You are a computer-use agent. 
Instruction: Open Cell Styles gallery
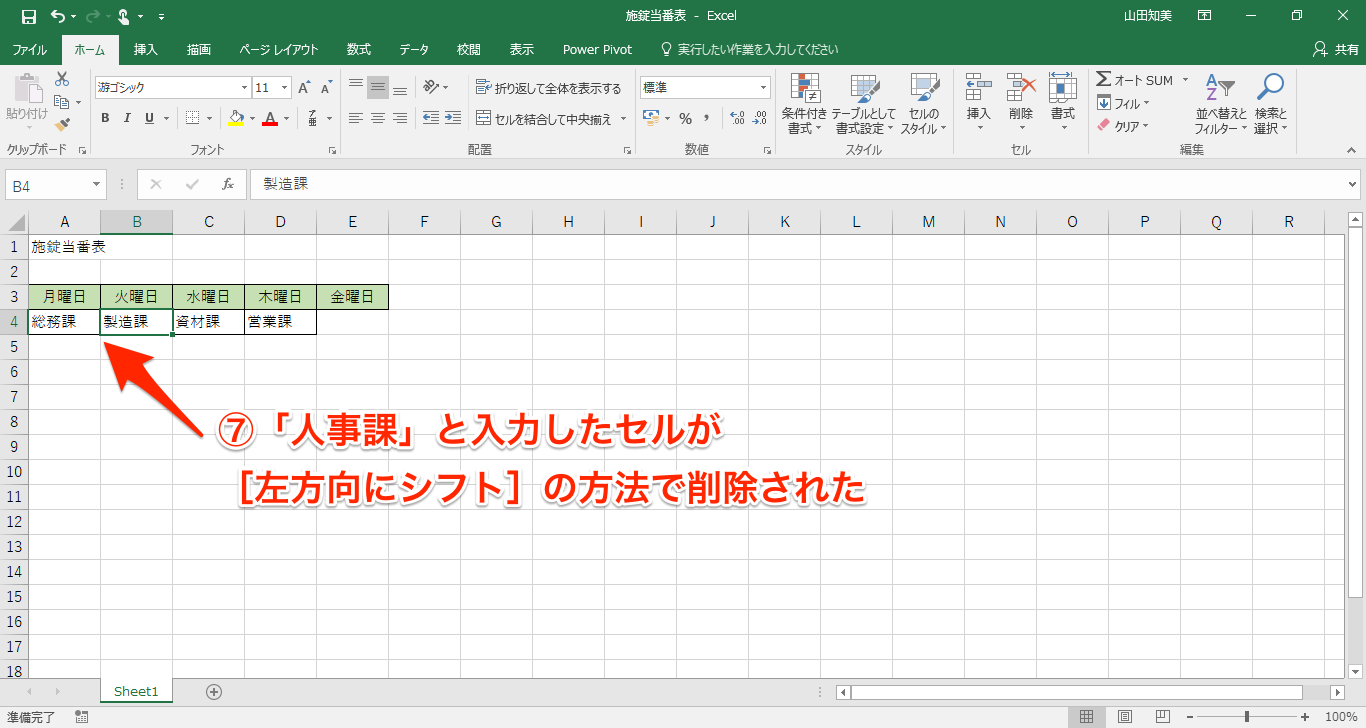[x=924, y=104]
